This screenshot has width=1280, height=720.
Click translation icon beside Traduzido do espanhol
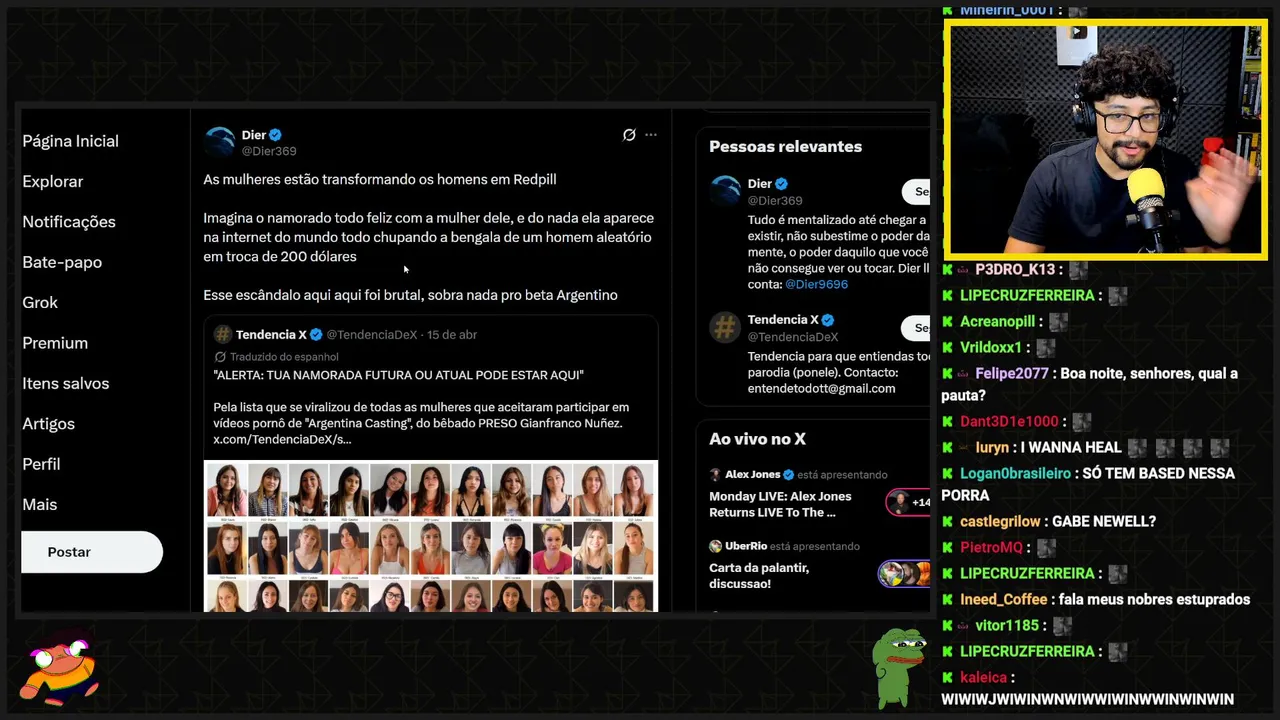(220, 357)
